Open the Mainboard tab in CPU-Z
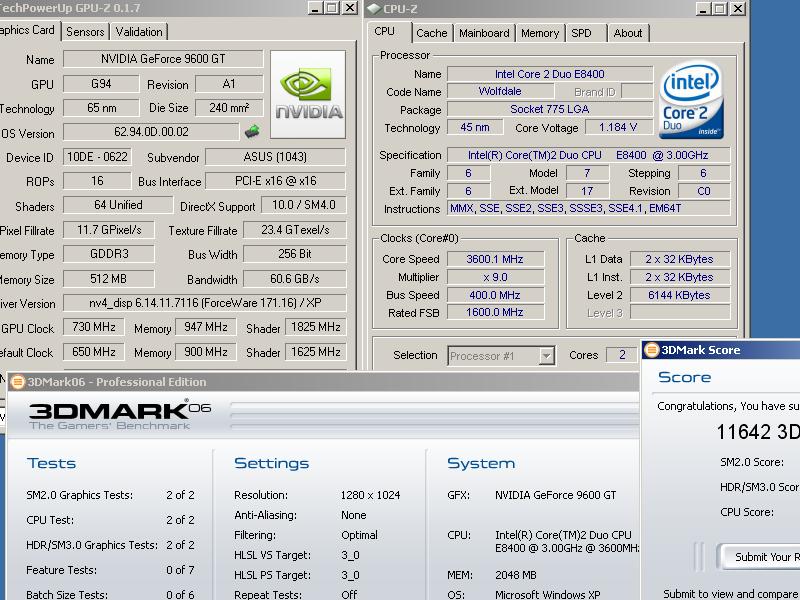This screenshot has height=600, width=800. click(484, 33)
